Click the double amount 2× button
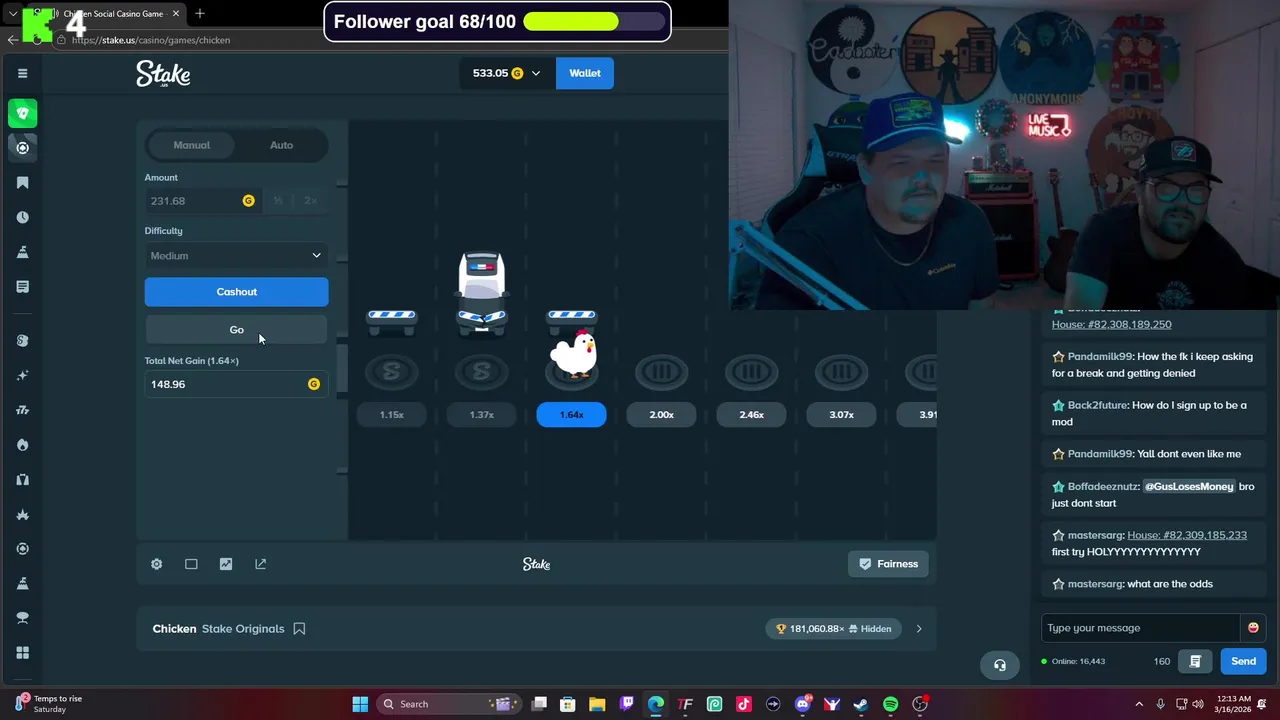This screenshot has width=1280, height=720. (310, 201)
